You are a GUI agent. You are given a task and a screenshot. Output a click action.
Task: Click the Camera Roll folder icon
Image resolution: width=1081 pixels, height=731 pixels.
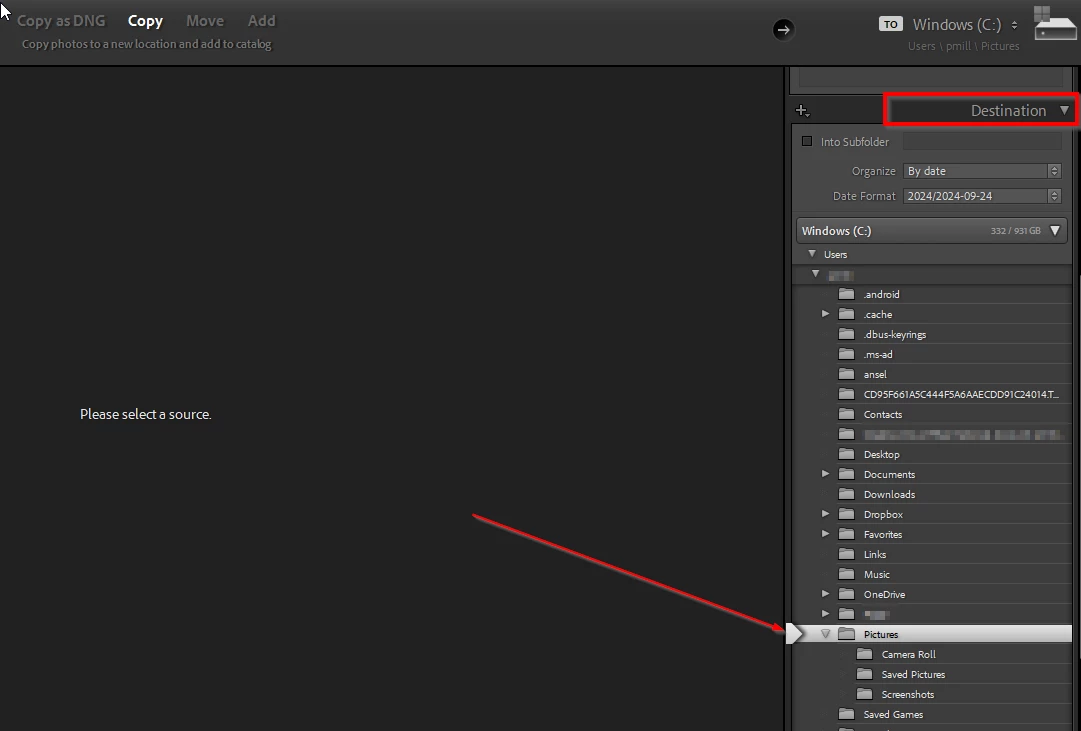(x=865, y=654)
